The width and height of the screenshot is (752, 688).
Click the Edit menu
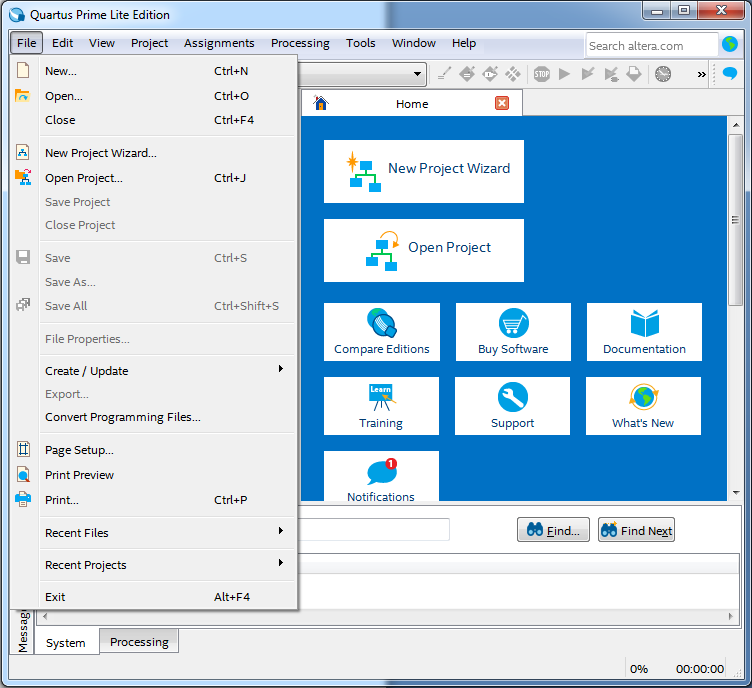coord(62,43)
